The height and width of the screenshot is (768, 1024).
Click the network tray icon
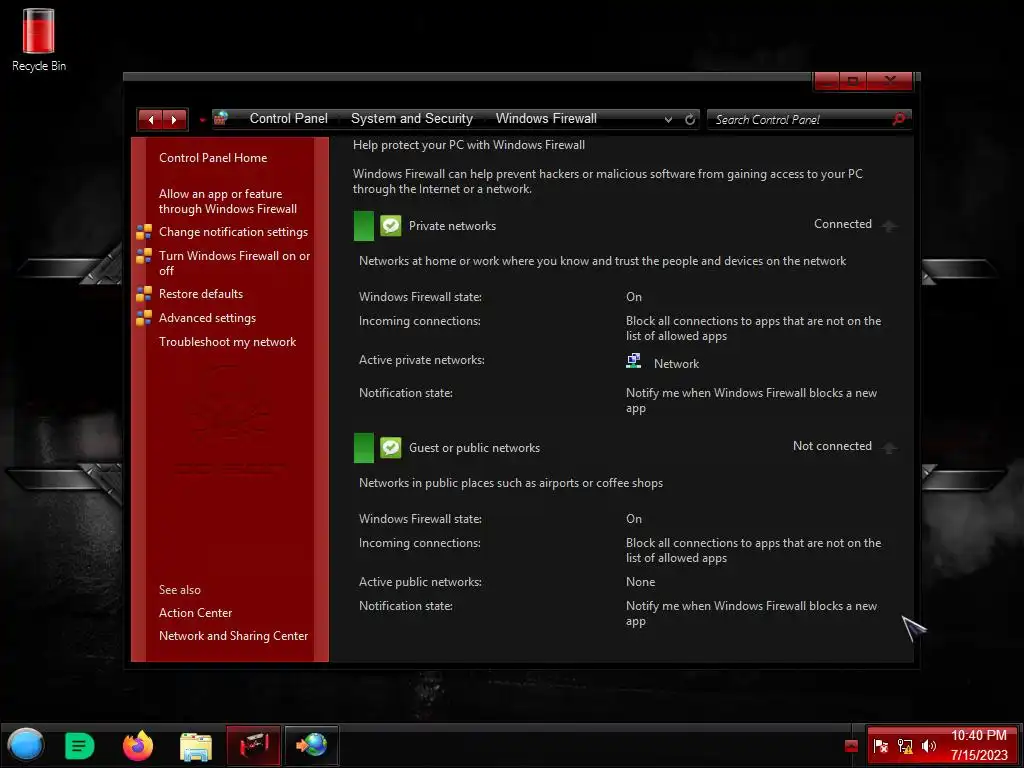[904, 746]
